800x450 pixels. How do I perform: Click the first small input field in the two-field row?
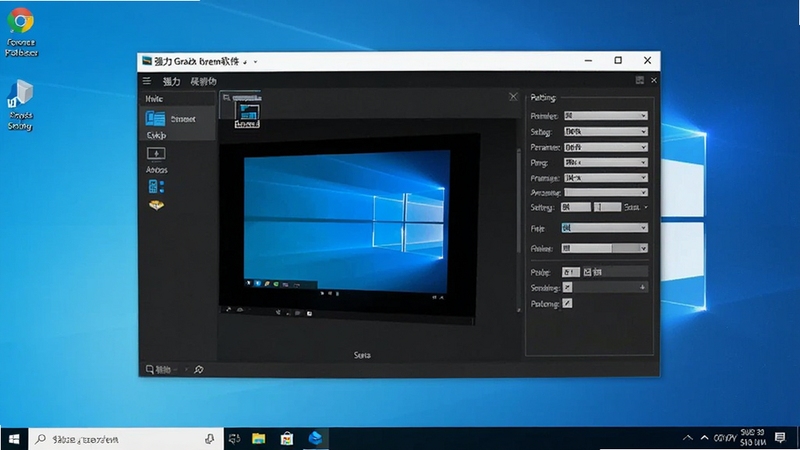click(x=576, y=207)
